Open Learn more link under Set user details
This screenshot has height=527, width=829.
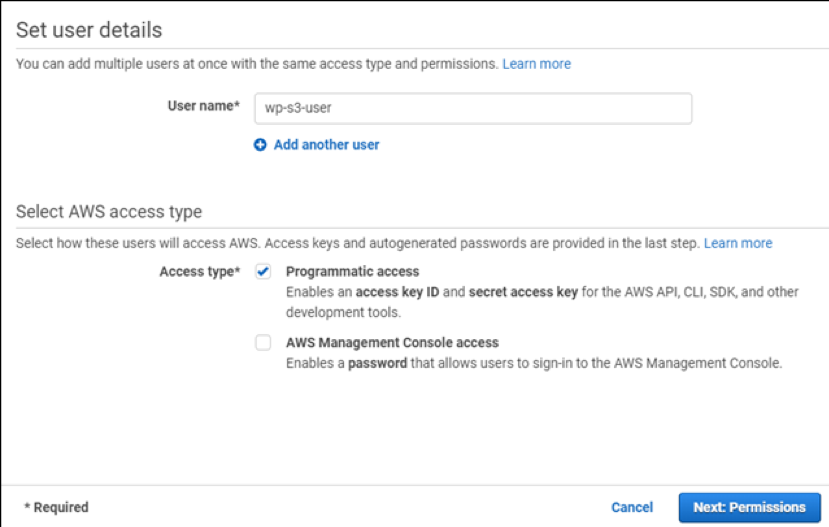point(536,64)
